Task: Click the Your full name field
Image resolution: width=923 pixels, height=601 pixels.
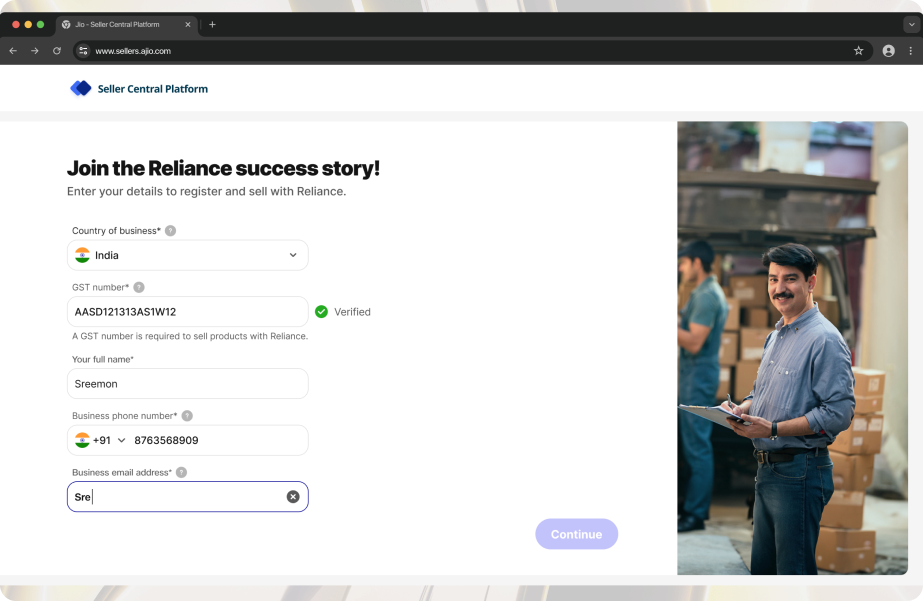Action: coord(188,384)
